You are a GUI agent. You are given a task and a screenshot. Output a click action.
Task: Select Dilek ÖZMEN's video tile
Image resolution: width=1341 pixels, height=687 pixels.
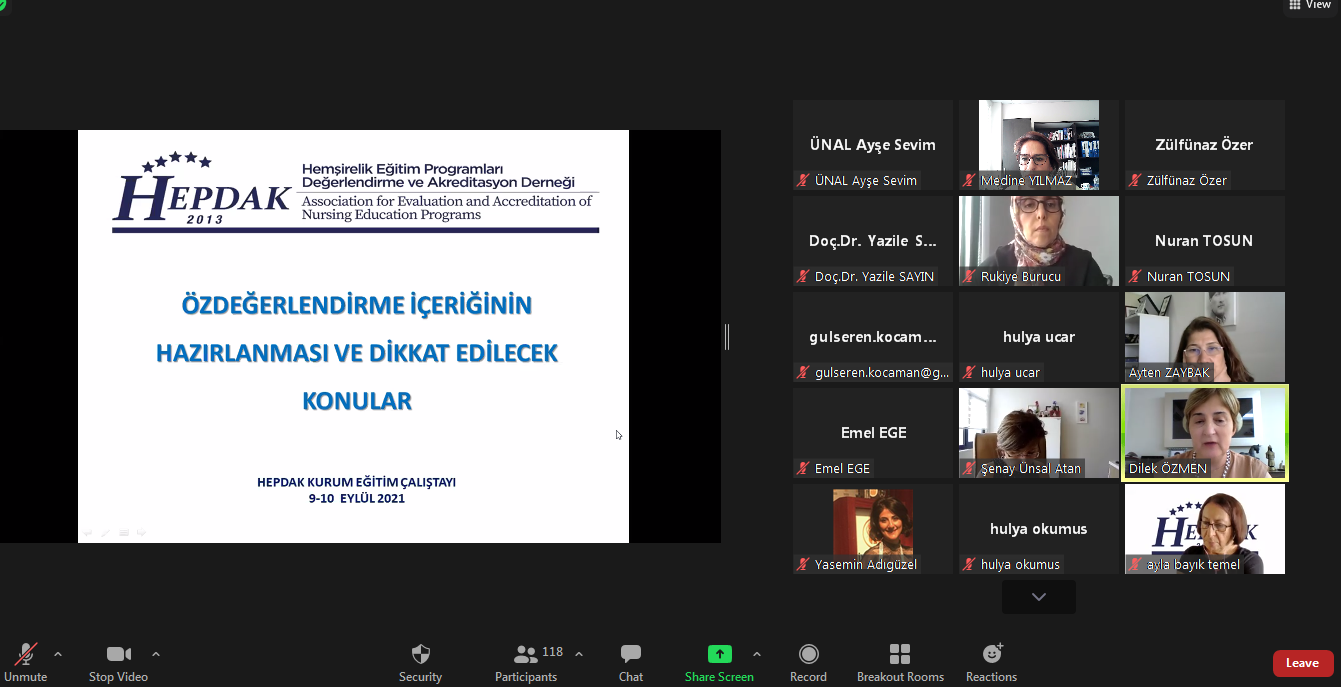[1204, 432]
